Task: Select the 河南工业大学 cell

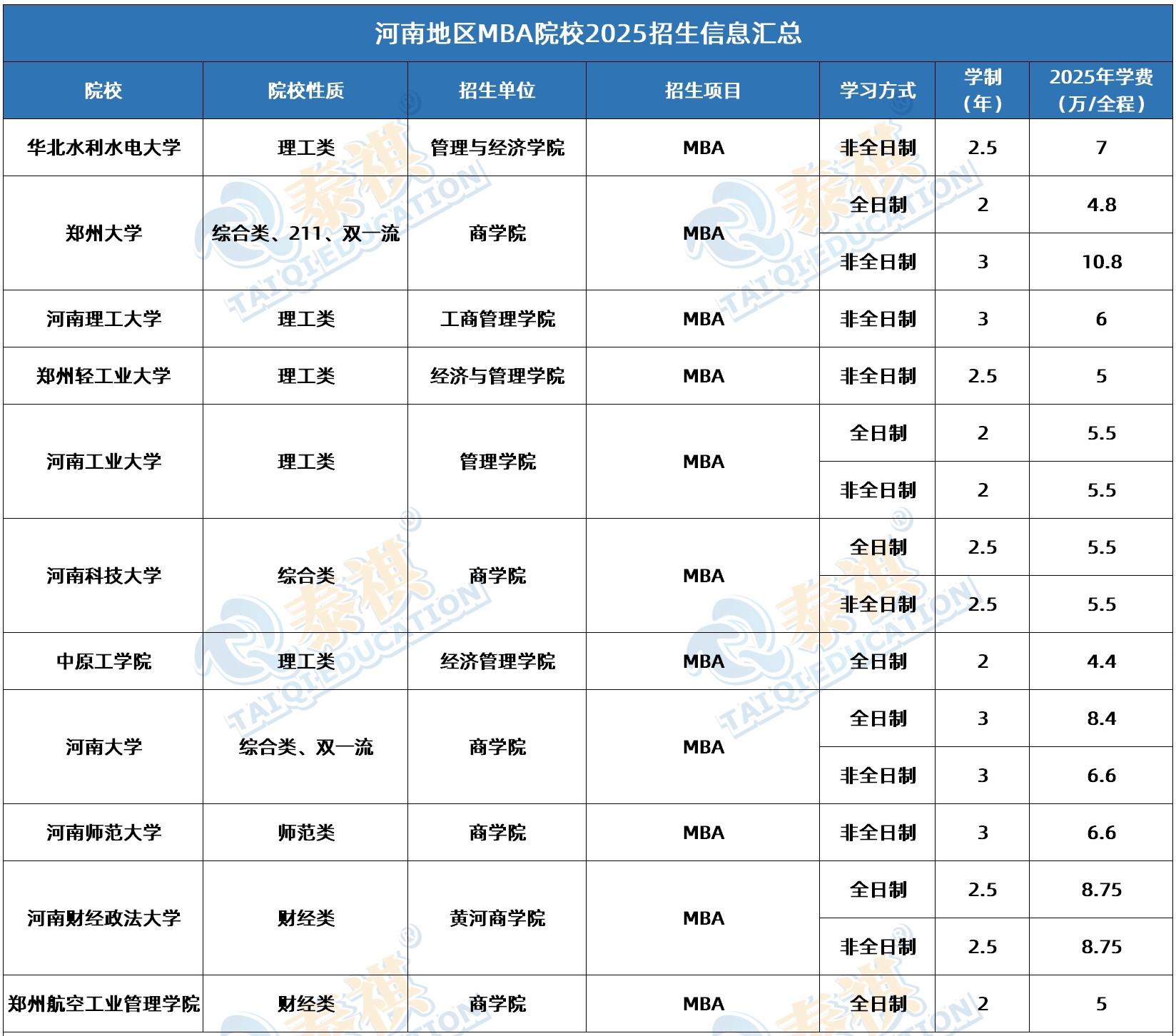Action: [x=103, y=462]
